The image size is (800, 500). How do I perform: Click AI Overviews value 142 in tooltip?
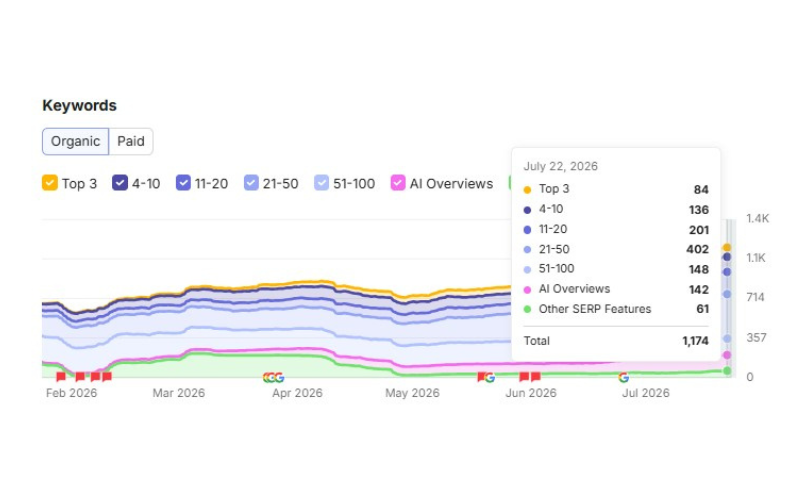pyautogui.click(x=698, y=290)
